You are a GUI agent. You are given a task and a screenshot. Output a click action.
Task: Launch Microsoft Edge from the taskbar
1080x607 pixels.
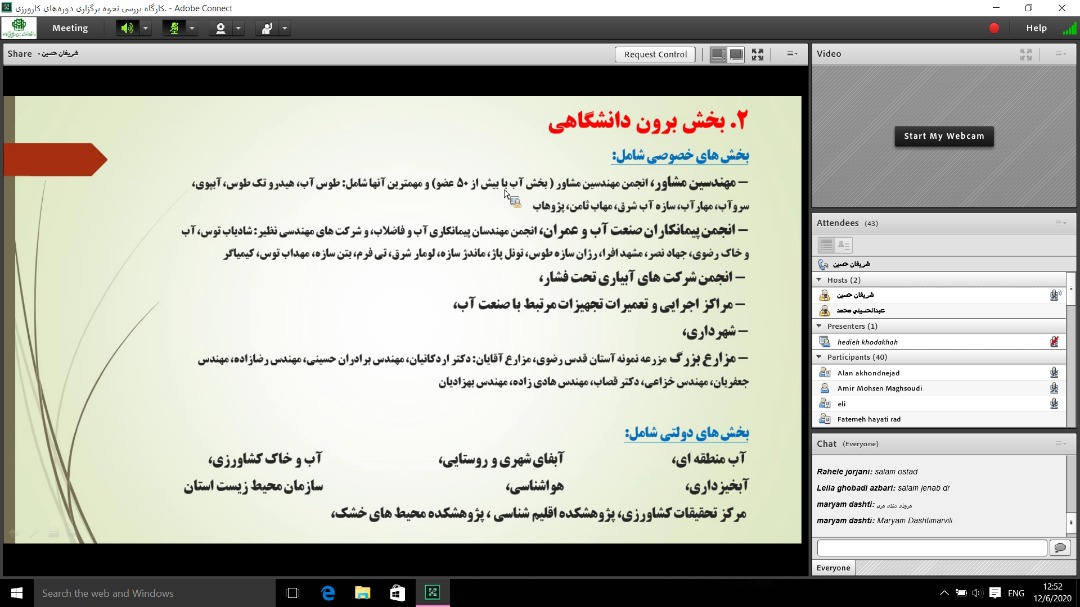click(329, 593)
